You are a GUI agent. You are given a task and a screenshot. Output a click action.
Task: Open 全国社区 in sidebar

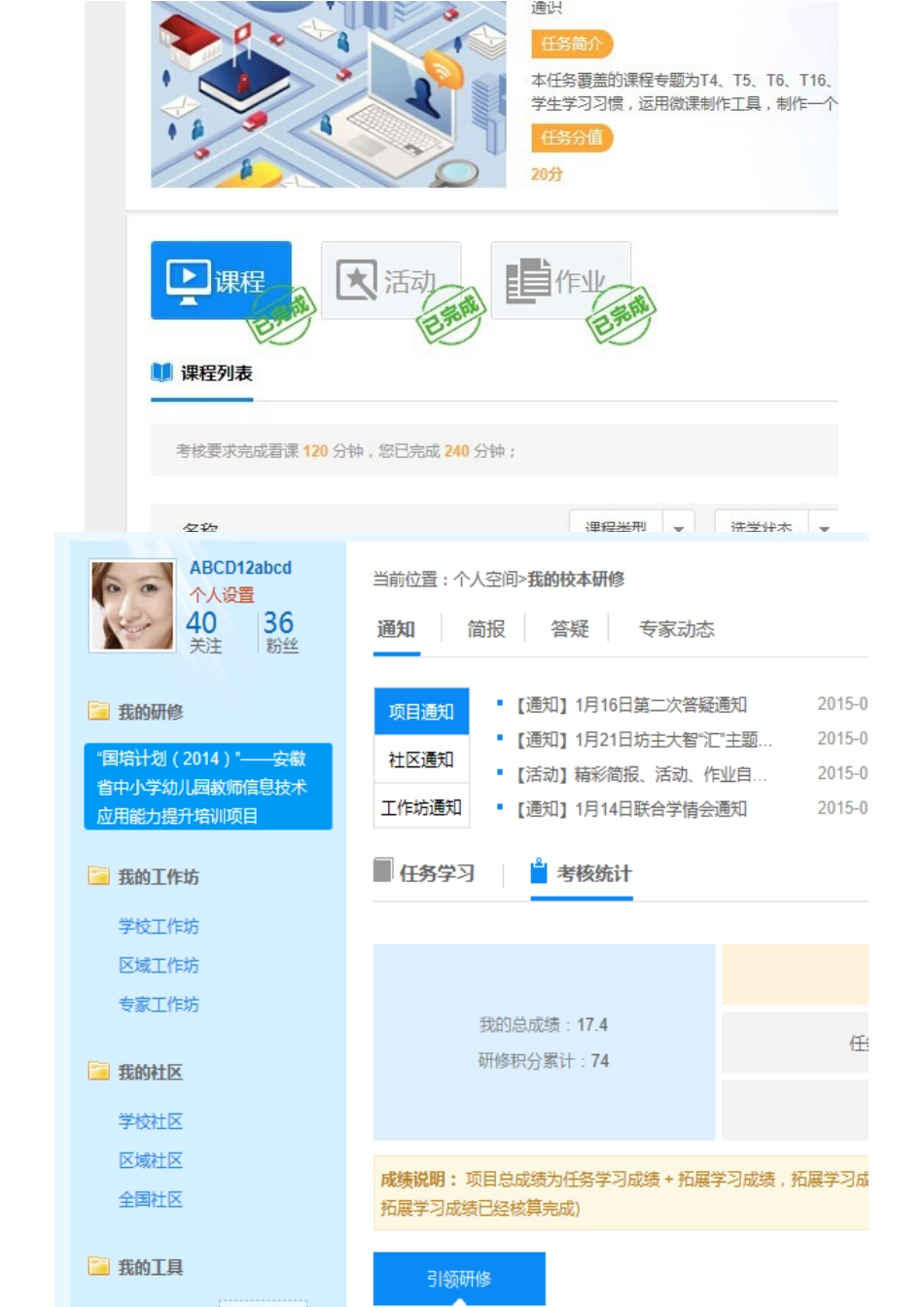click(151, 1199)
